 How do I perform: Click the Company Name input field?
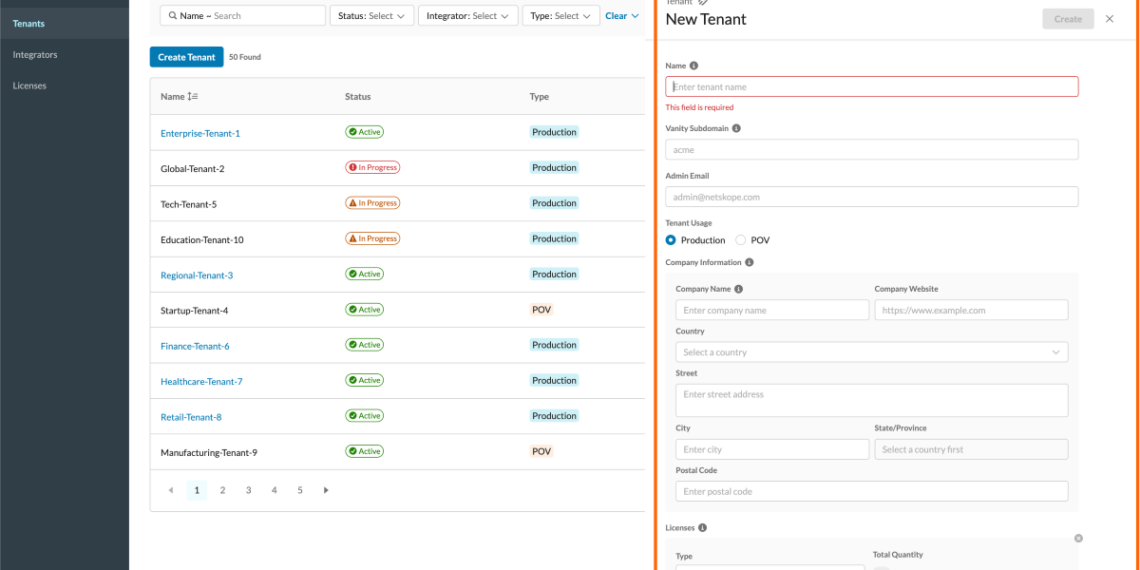pos(772,310)
